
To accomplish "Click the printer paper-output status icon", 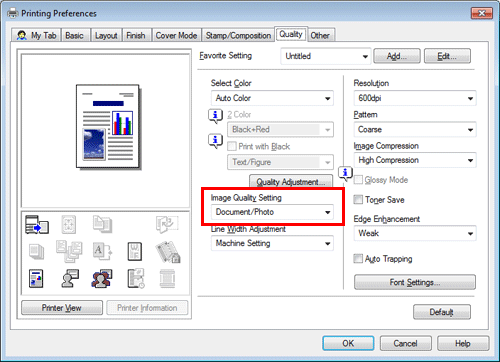I will pyautogui.click(x=37, y=225).
